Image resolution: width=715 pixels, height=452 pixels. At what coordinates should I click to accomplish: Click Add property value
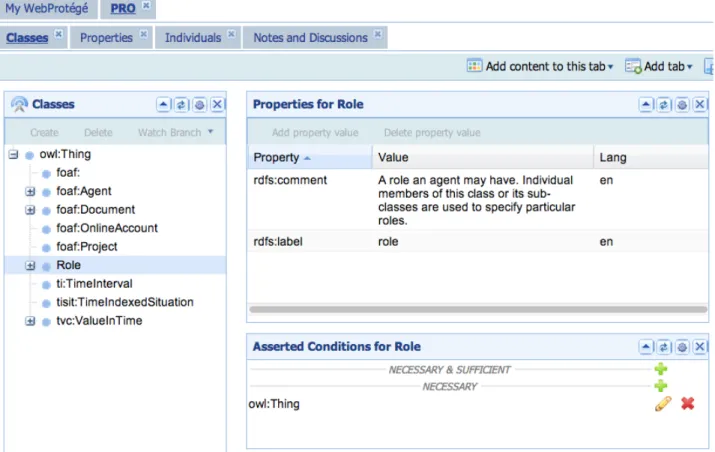click(x=315, y=133)
